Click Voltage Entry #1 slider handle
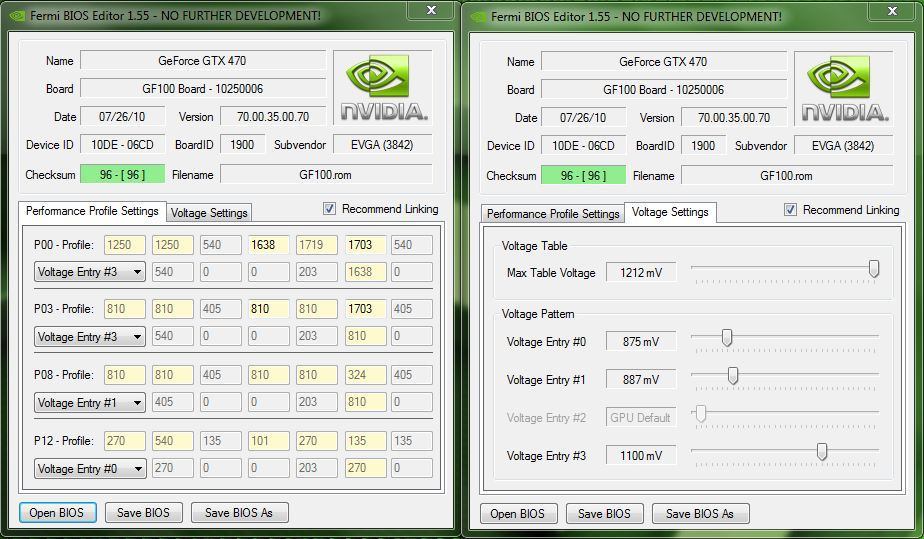 732,376
